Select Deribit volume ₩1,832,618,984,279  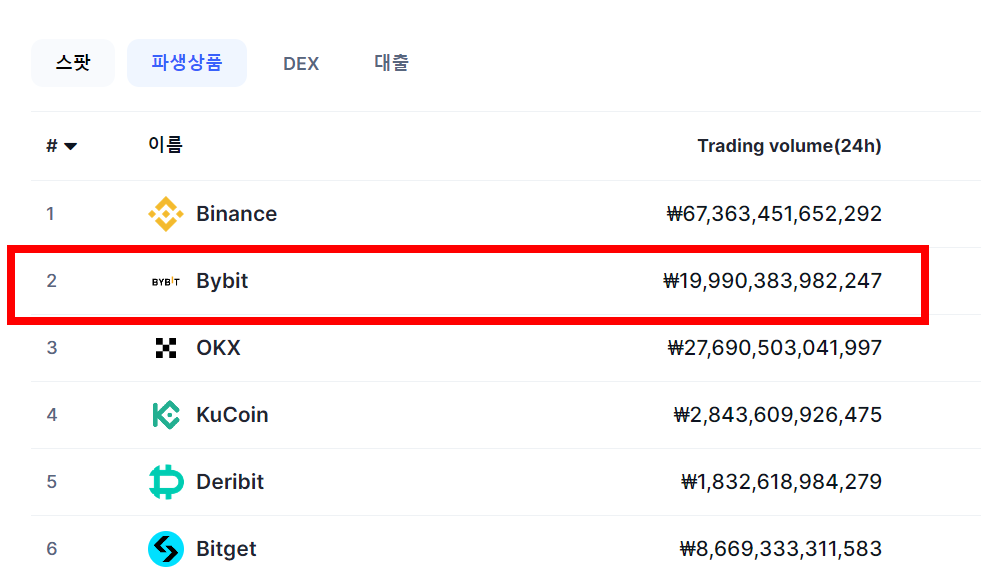(781, 482)
